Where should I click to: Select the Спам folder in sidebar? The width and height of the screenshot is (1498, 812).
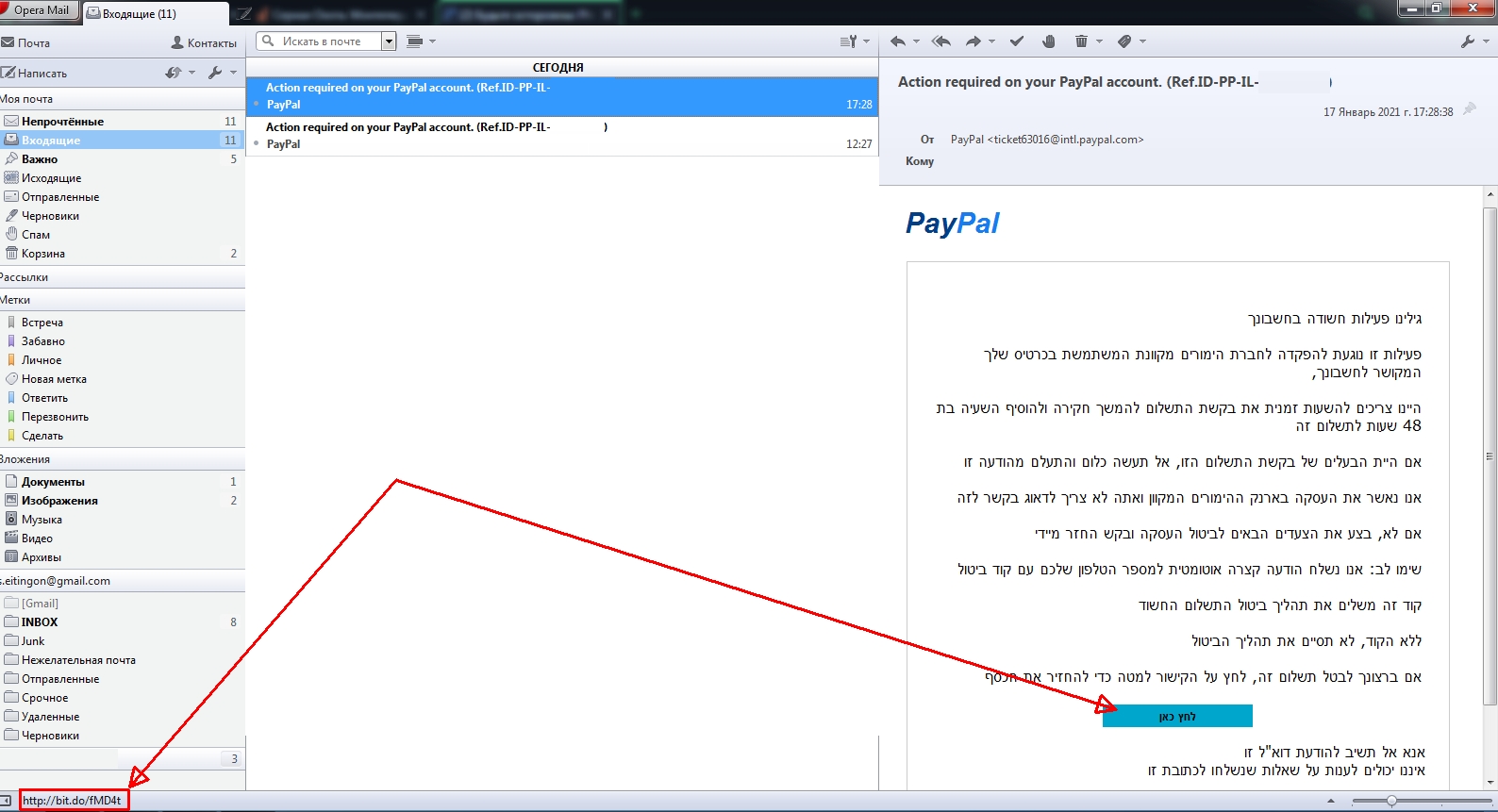click(36, 235)
